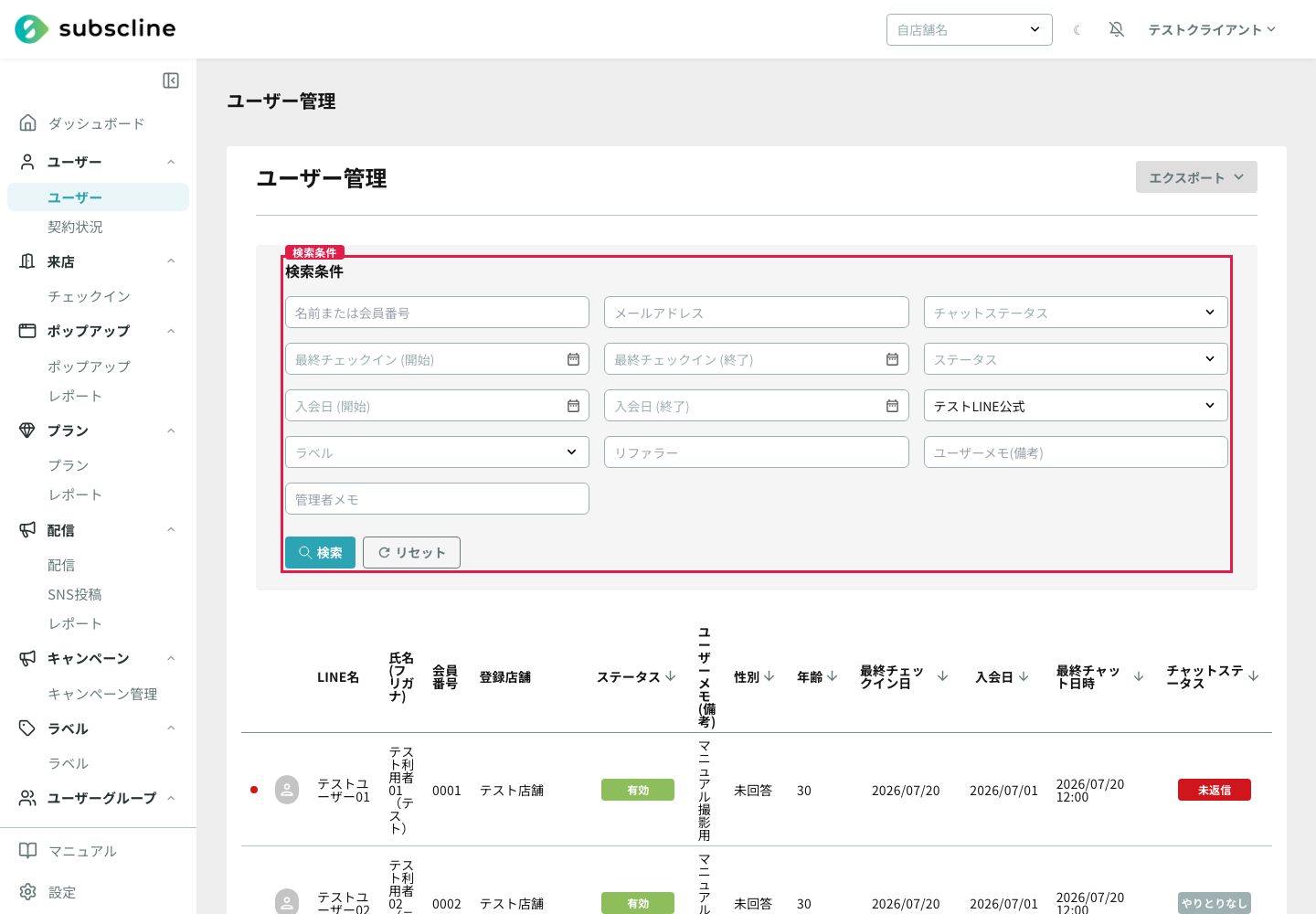Sort by 性別 column arrow

point(769,676)
